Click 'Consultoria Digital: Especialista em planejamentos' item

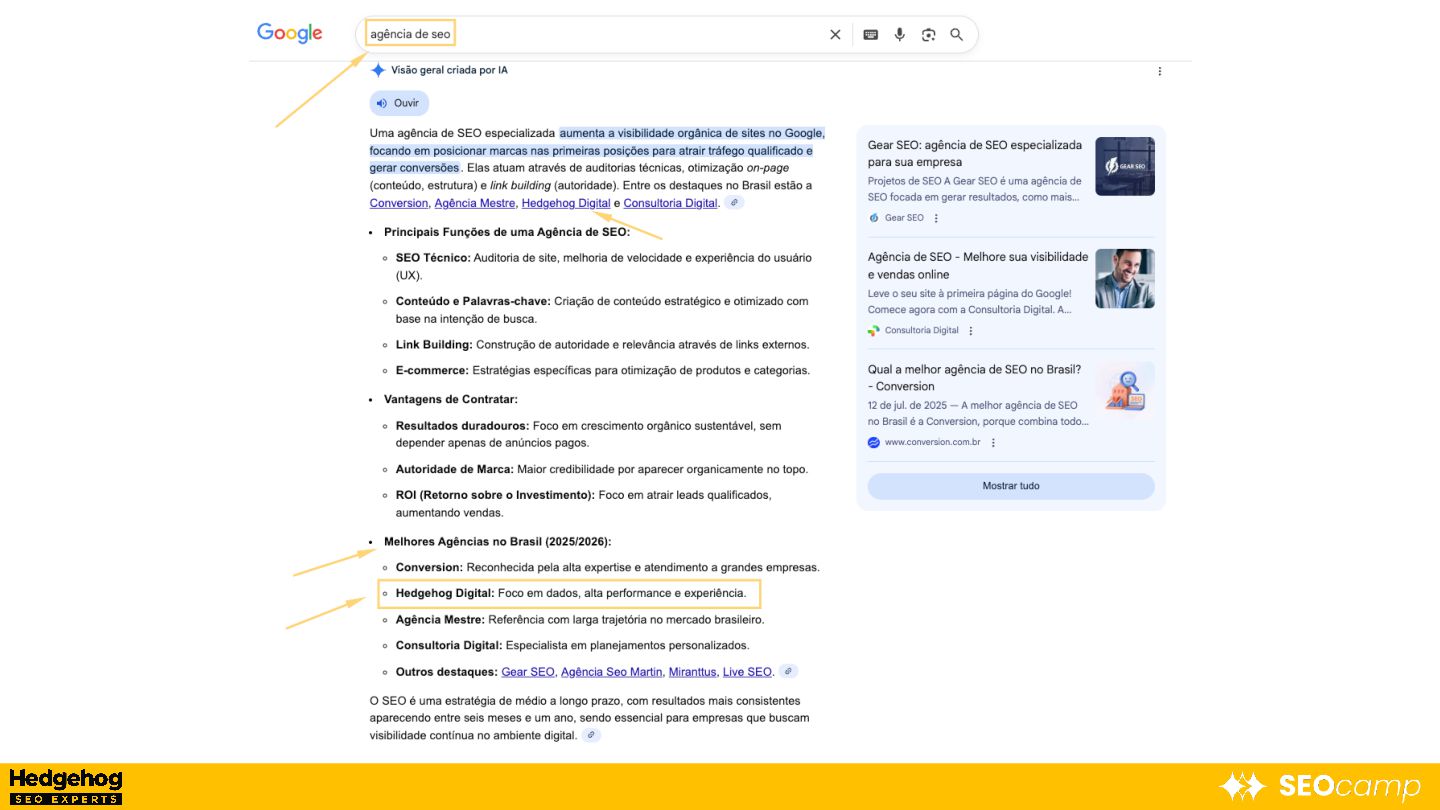click(x=573, y=646)
